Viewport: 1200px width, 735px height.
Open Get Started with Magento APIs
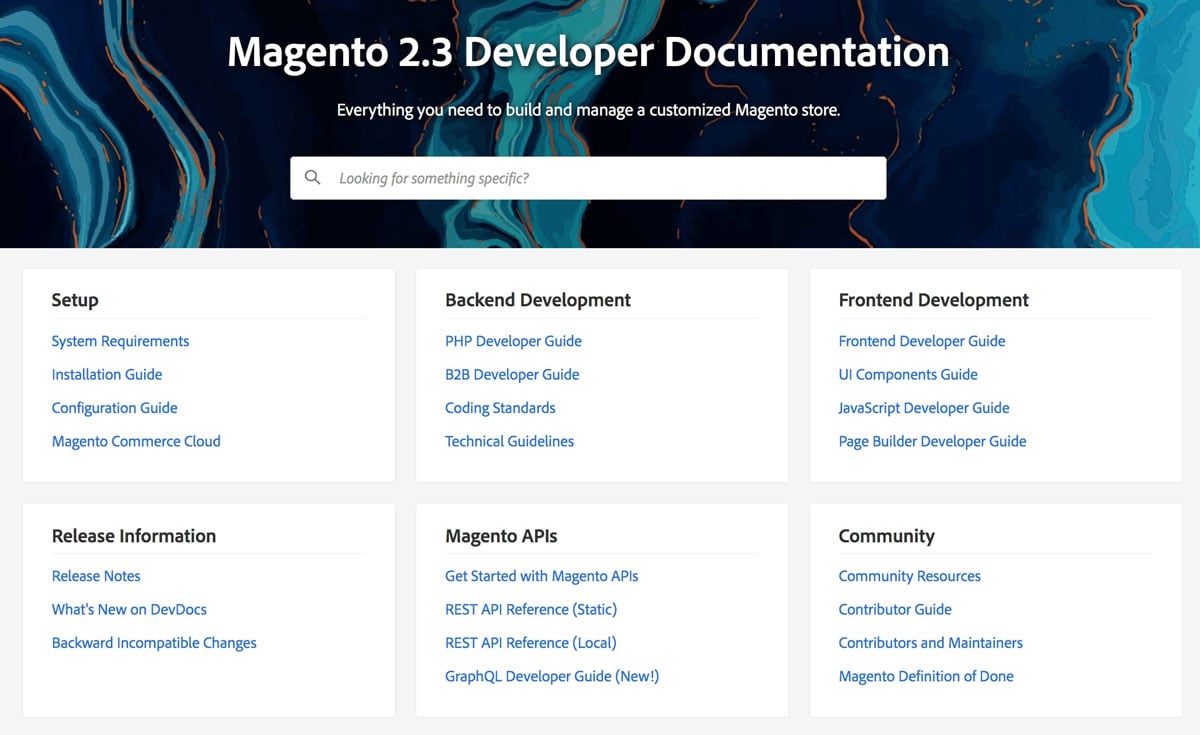pyautogui.click(x=541, y=576)
